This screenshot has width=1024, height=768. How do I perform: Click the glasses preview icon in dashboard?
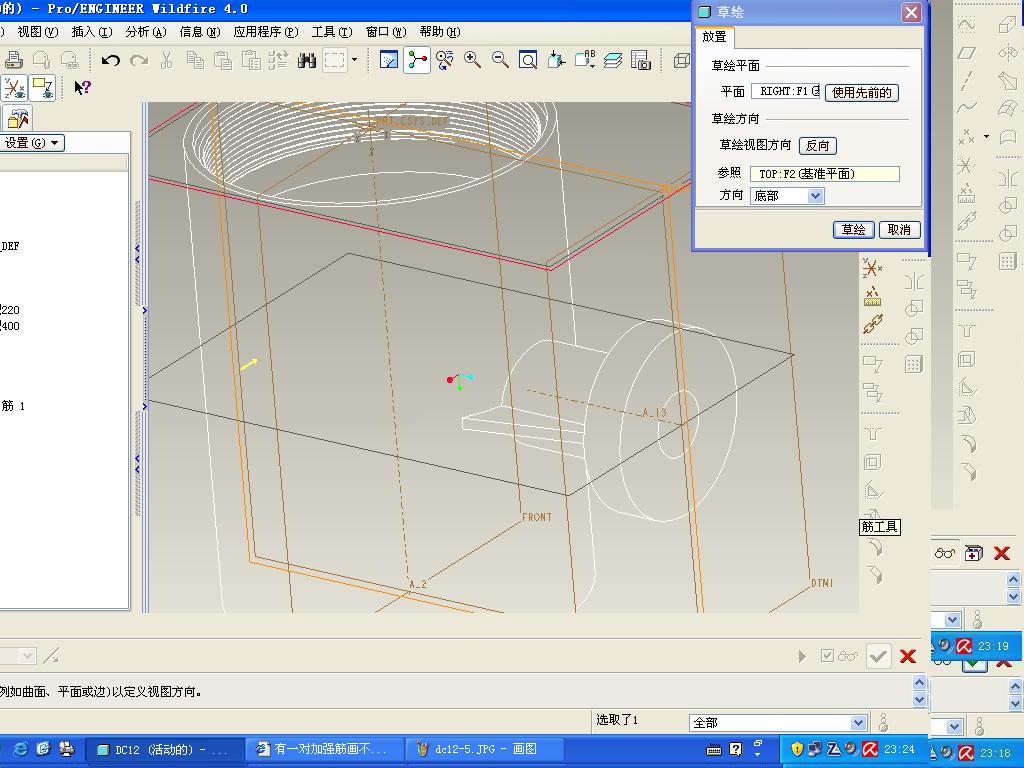tap(848, 656)
